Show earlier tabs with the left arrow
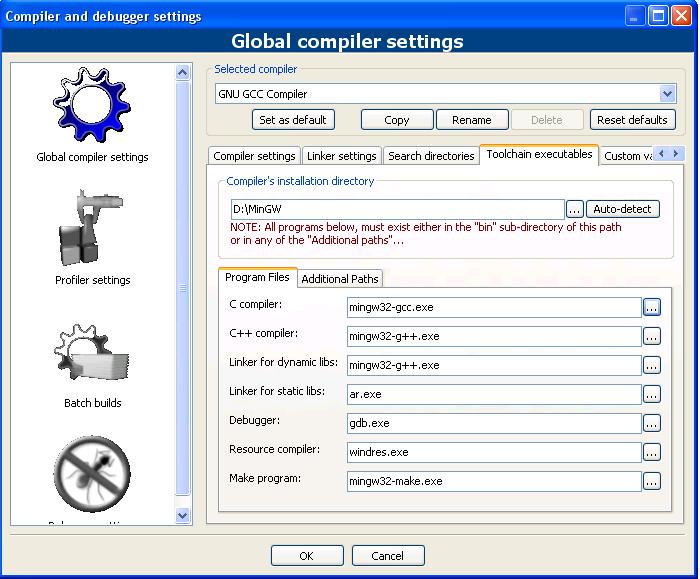Image resolution: width=700 pixels, height=579 pixels. click(x=662, y=154)
